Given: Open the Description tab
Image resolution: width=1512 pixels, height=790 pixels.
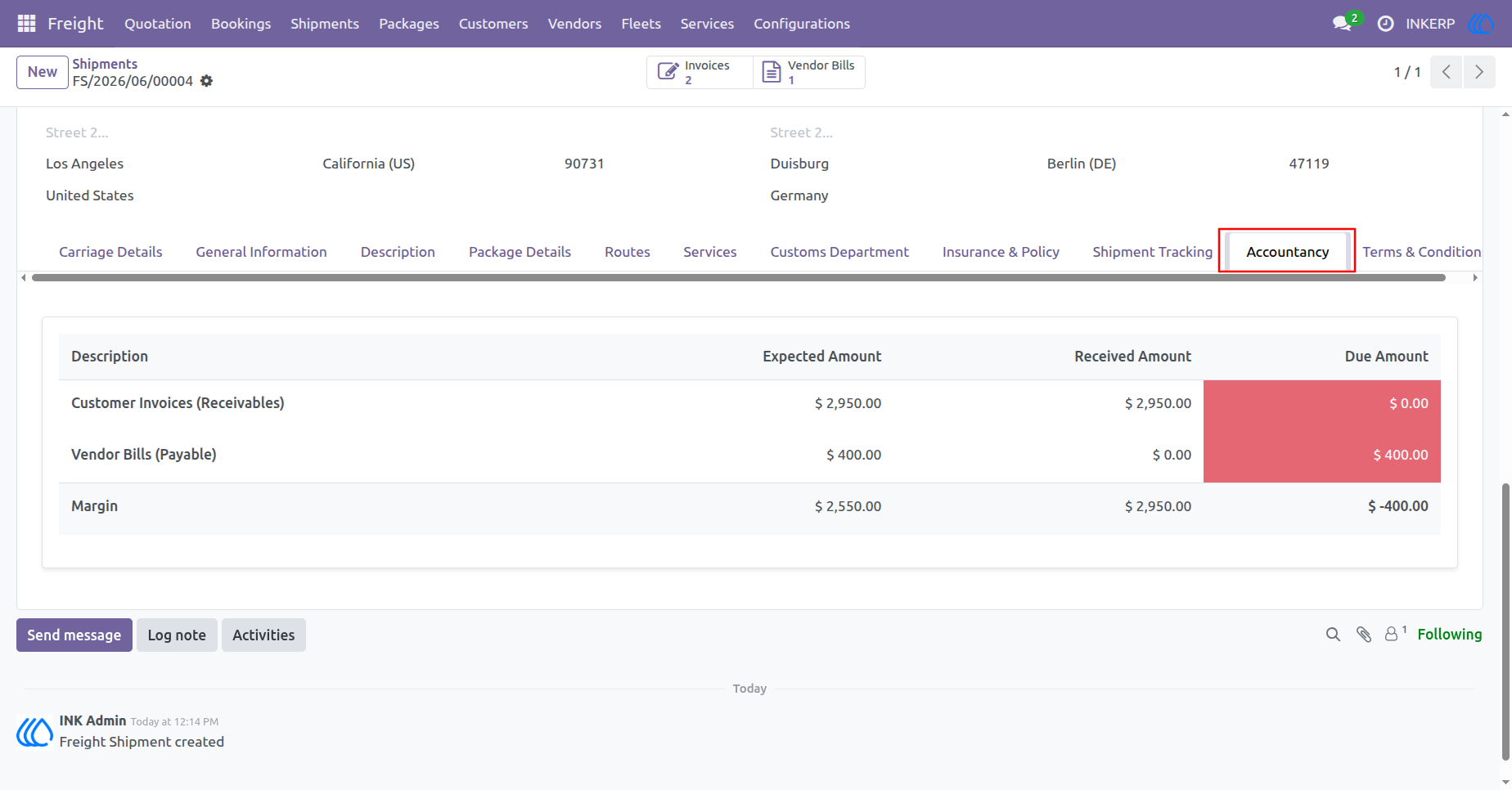Looking at the screenshot, I should (398, 252).
